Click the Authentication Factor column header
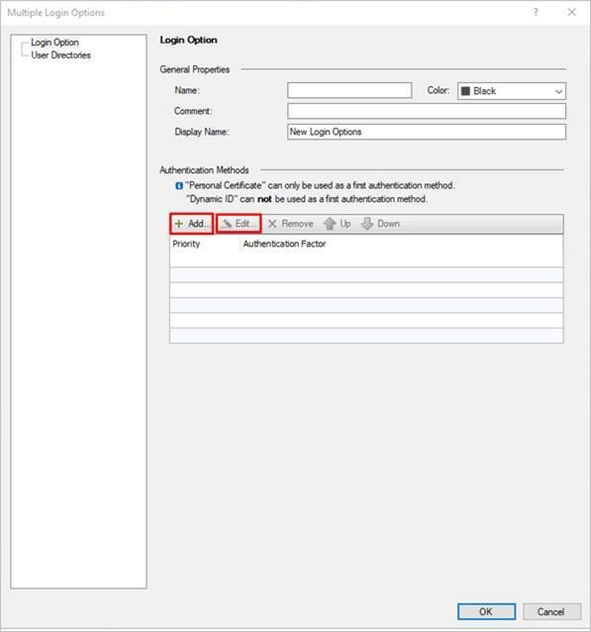The width and height of the screenshot is (591, 632). pyautogui.click(x=401, y=244)
